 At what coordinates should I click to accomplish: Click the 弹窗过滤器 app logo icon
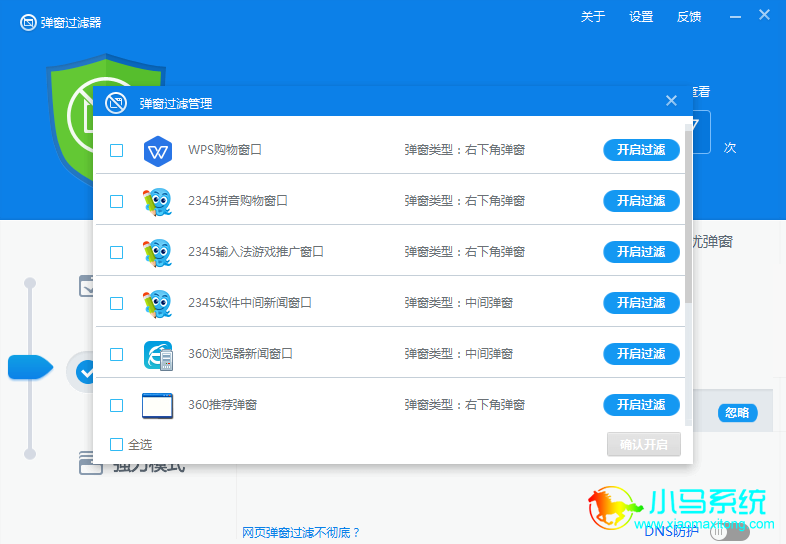pyautogui.click(x=28, y=22)
